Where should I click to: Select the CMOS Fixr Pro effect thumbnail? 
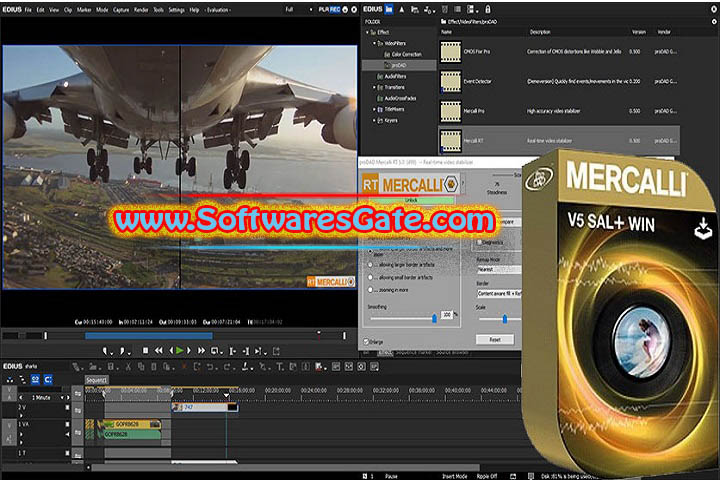[x=450, y=52]
